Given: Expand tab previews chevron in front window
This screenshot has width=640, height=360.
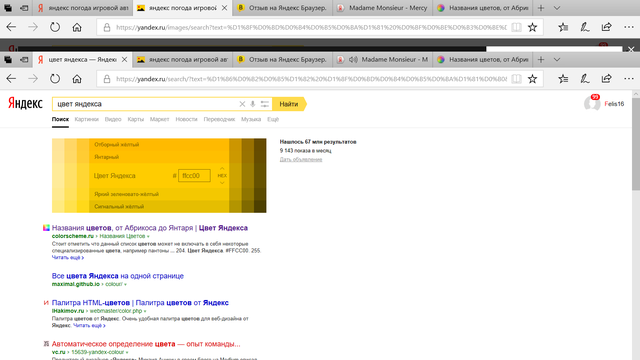Looking at the screenshot, I should pos(557,60).
